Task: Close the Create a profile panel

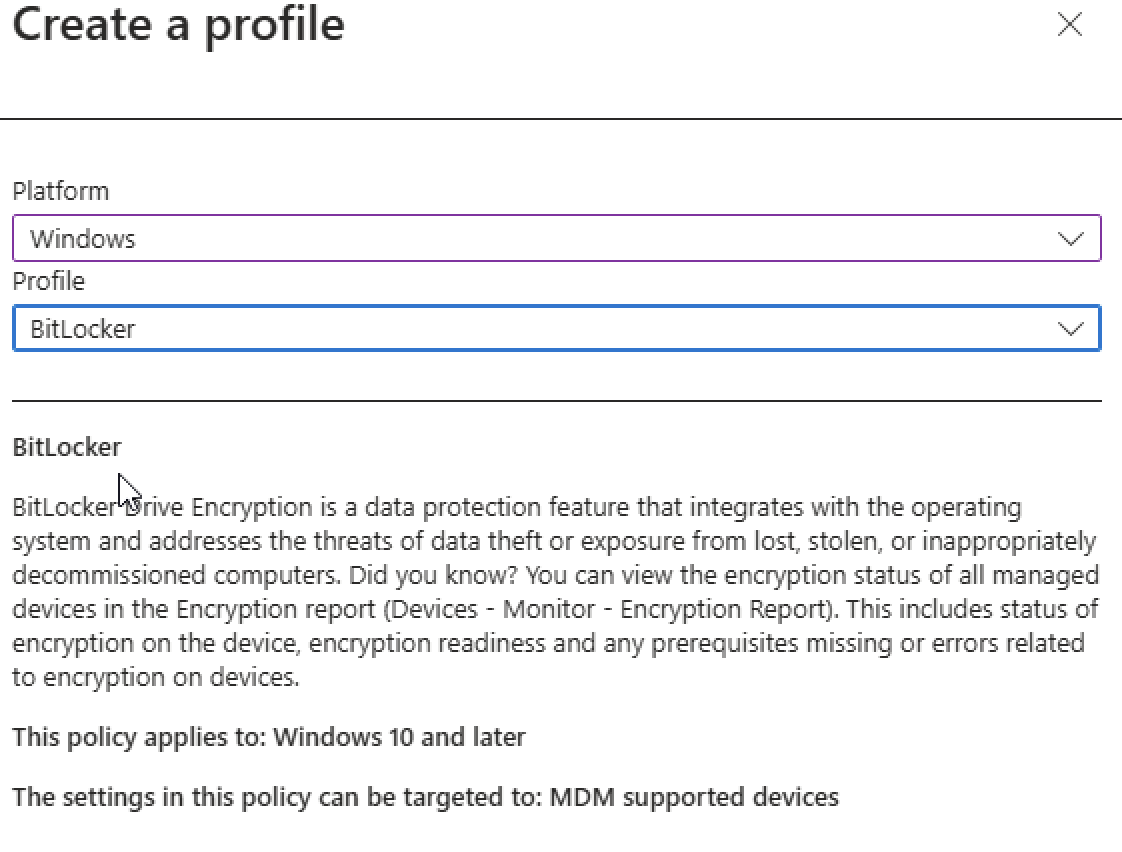Action: [x=1069, y=25]
